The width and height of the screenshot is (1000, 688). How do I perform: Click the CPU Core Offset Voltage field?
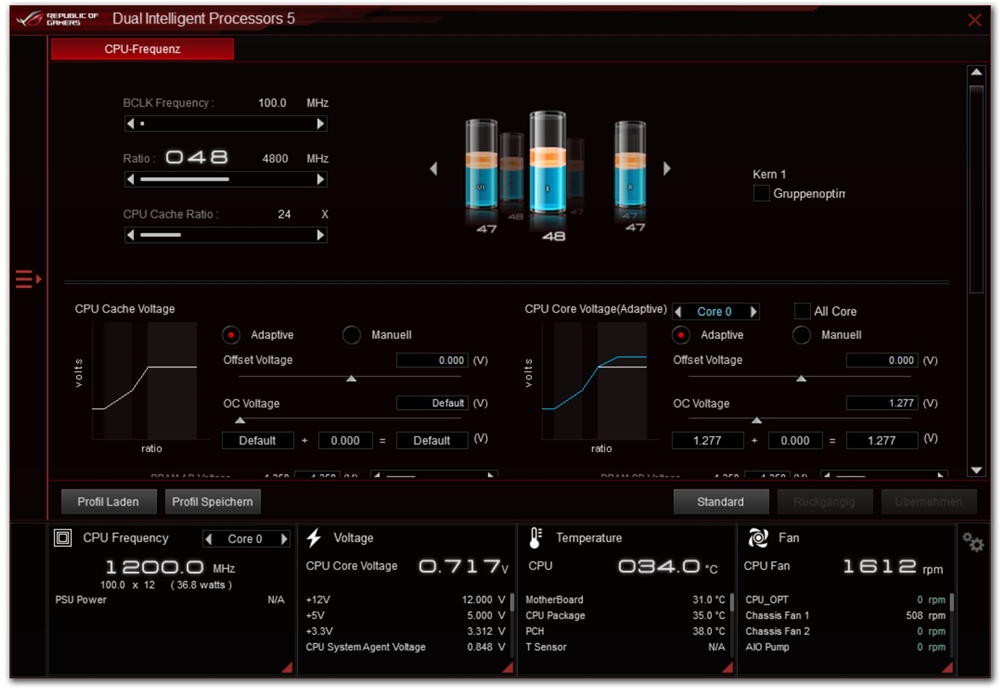pyautogui.click(x=881, y=360)
